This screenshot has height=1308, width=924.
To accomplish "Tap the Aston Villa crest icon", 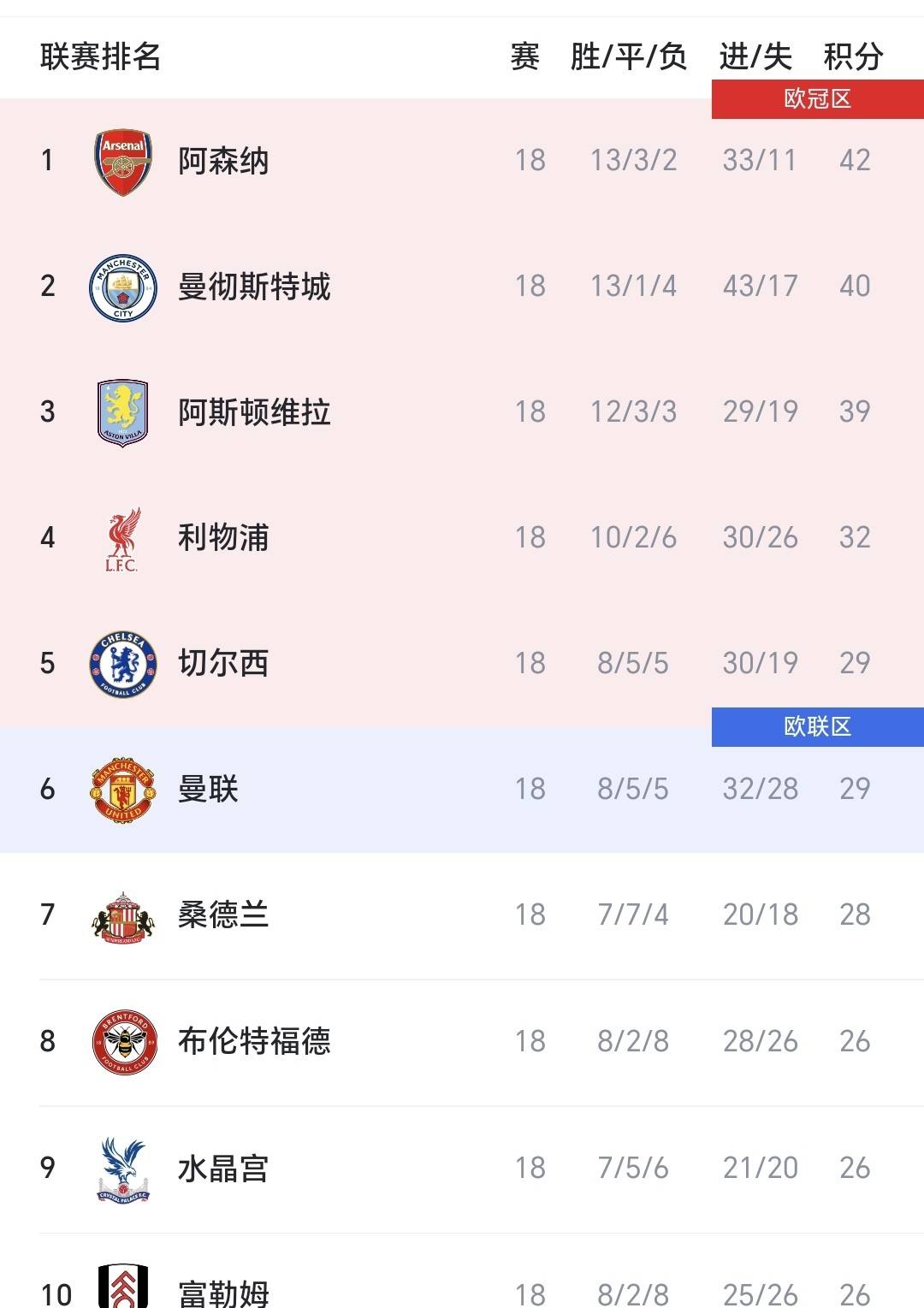I will pyautogui.click(x=123, y=412).
